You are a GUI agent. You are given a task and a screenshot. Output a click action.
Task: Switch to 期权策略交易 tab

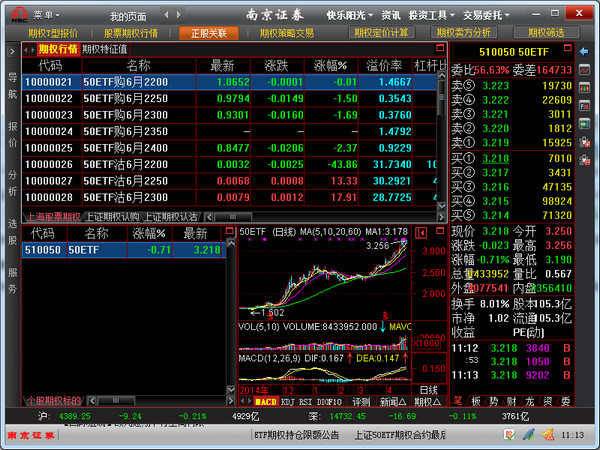[287, 33]
